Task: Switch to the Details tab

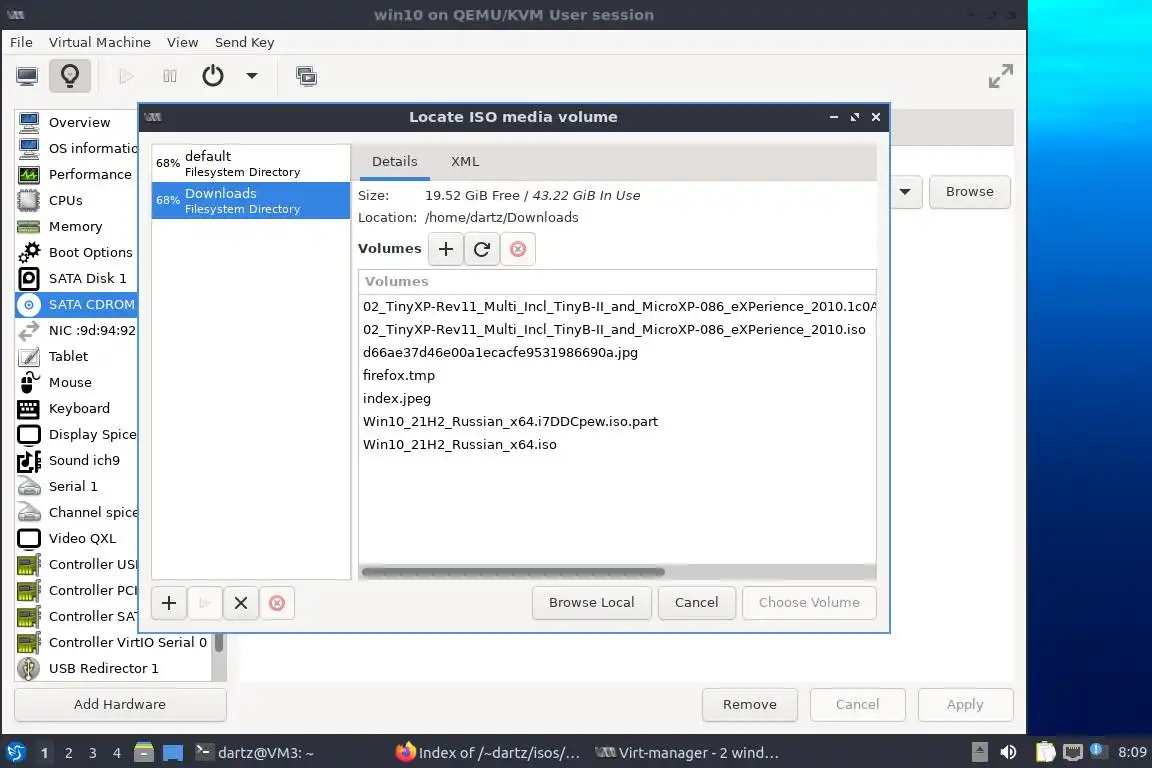Action: coord(395,162)
